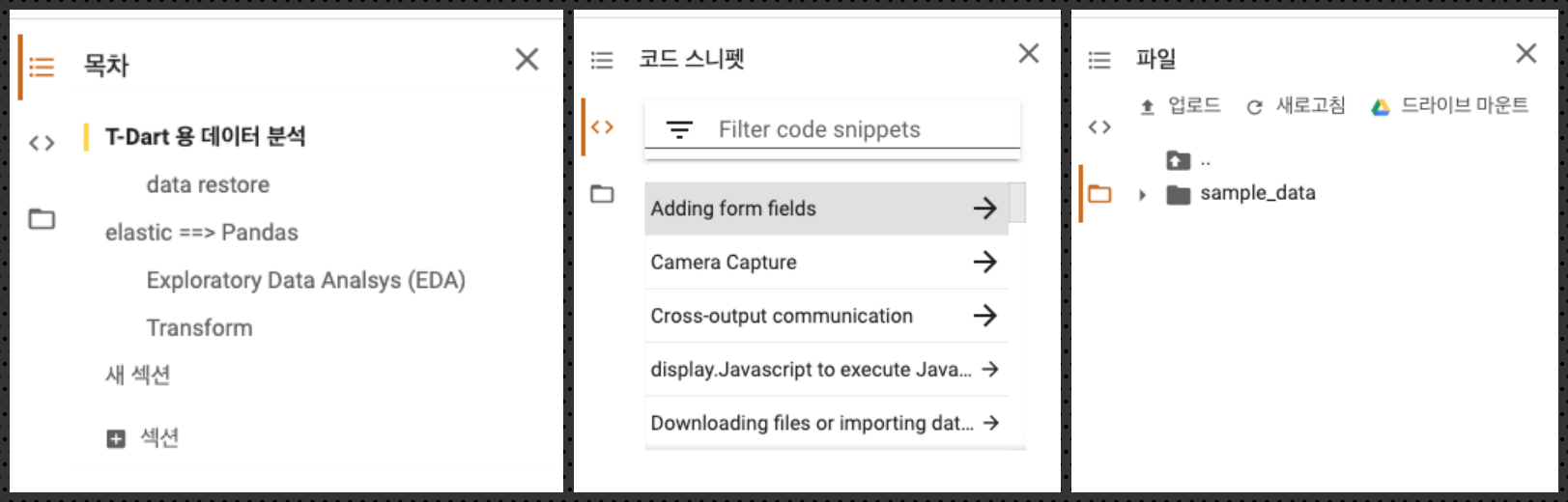The width and height of the screenshot is (1568, 502).
Task: Open table of contents icon in 목차 panel
Action: (42, 68)
